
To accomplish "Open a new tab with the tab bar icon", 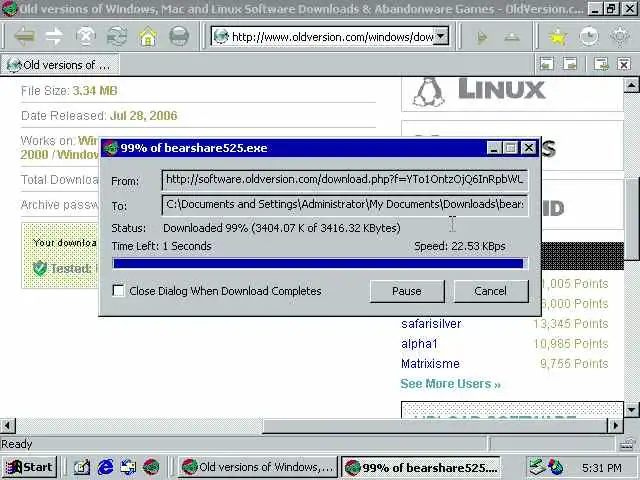I will click(601, 64).
